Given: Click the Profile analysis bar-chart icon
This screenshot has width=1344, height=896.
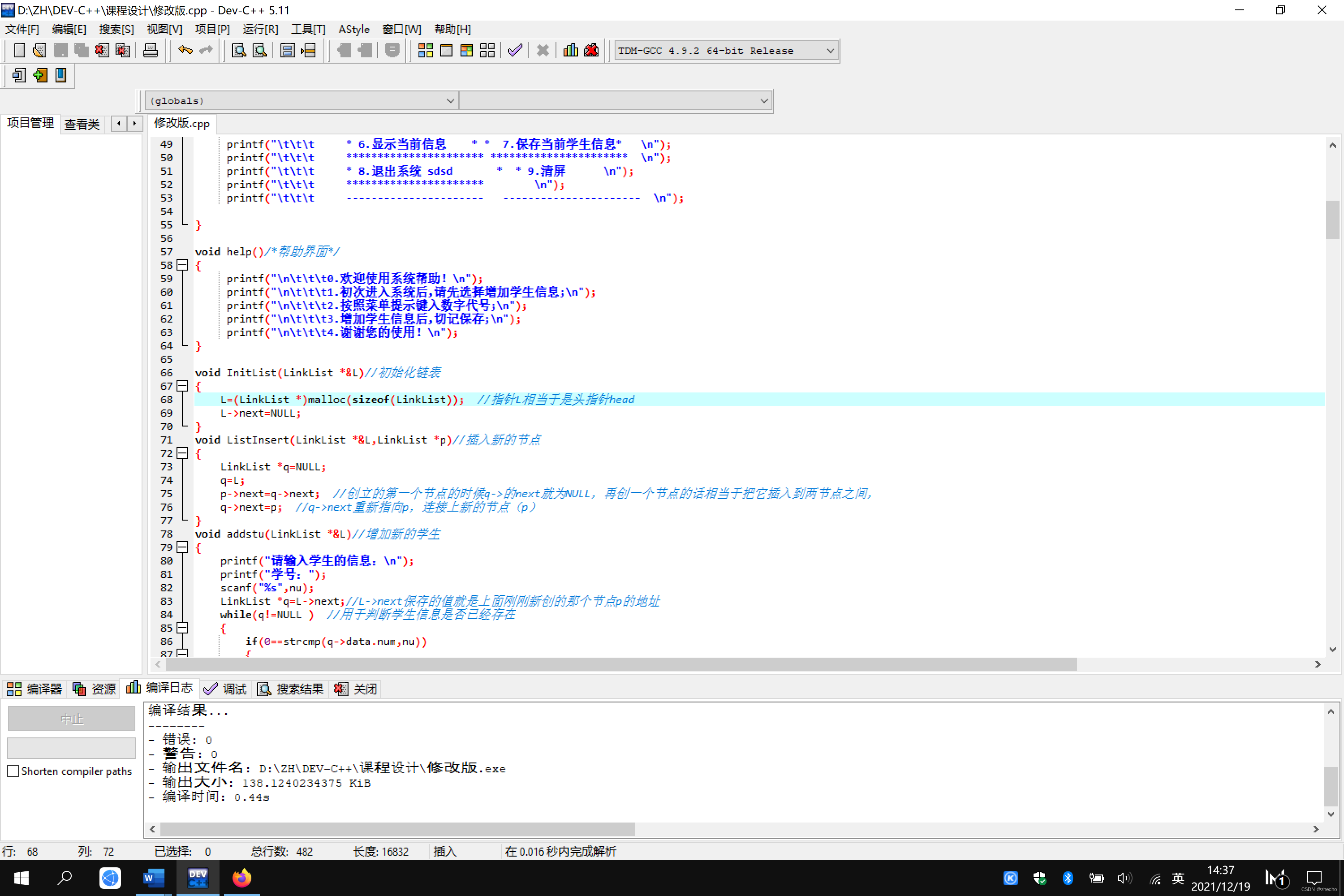Looking at the screenshot, I should 570,50.
